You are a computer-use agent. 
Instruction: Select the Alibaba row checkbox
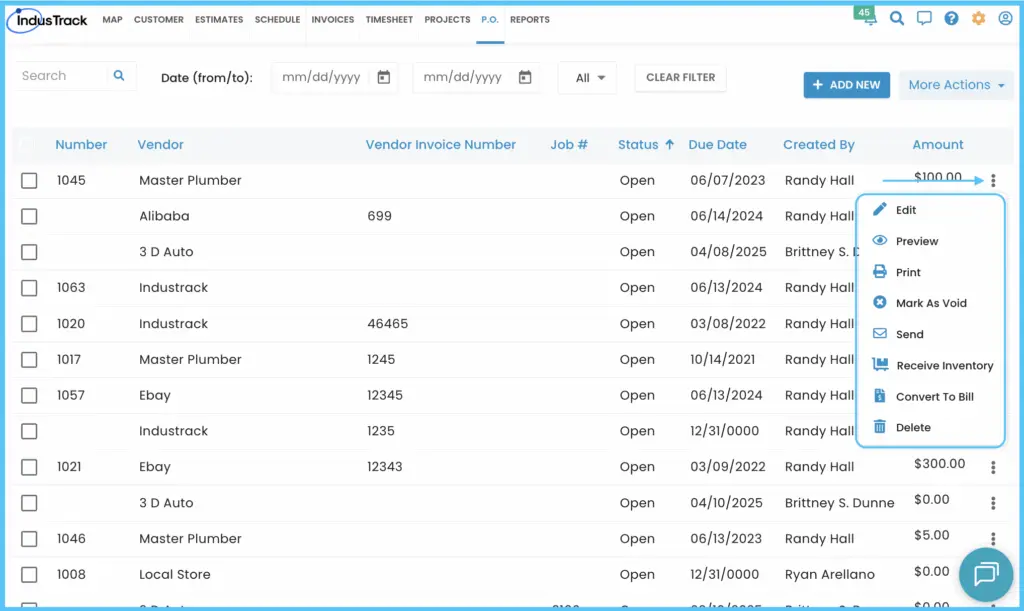point(29,216)
